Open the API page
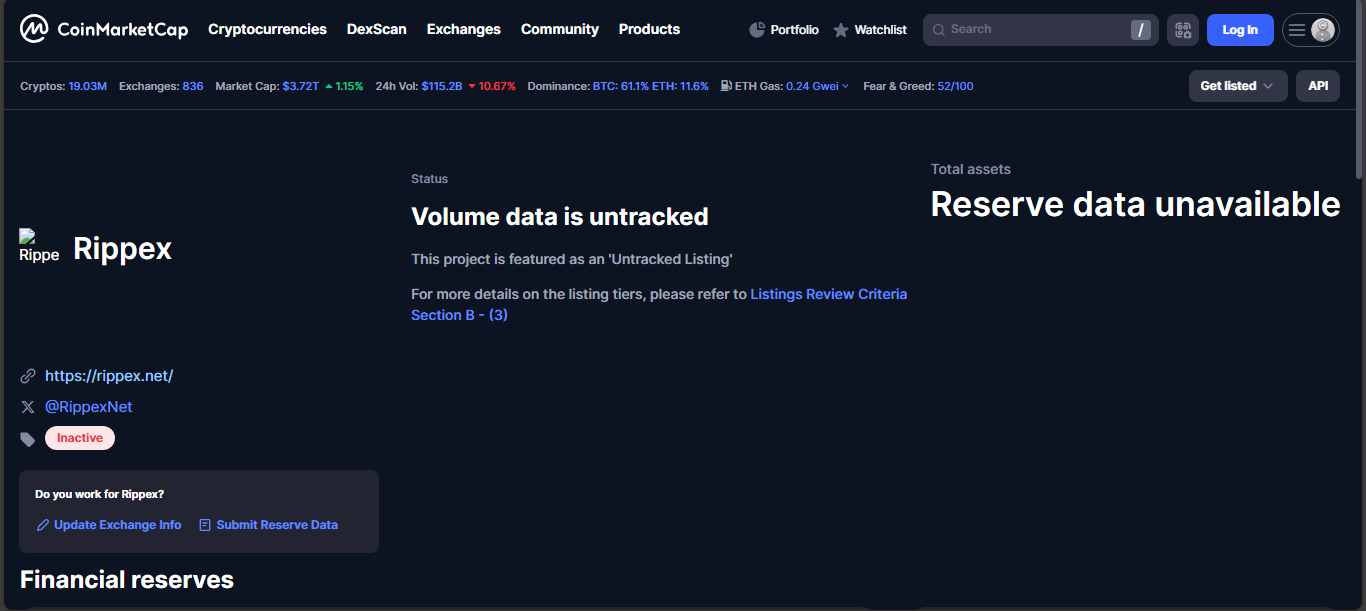Viewport: 1366px width, 611px height. coord(1317,86)
